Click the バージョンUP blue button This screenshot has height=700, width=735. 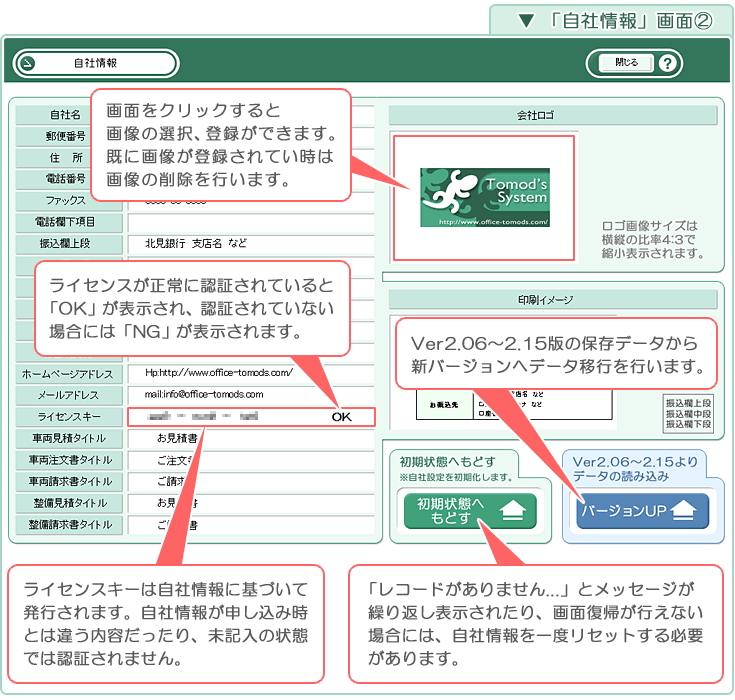tap(642, 511)
